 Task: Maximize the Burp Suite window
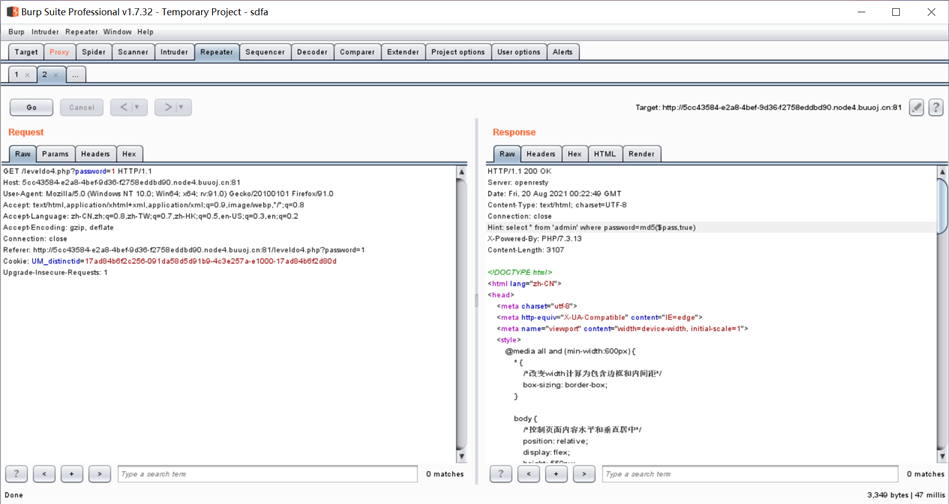click(896, 12)
